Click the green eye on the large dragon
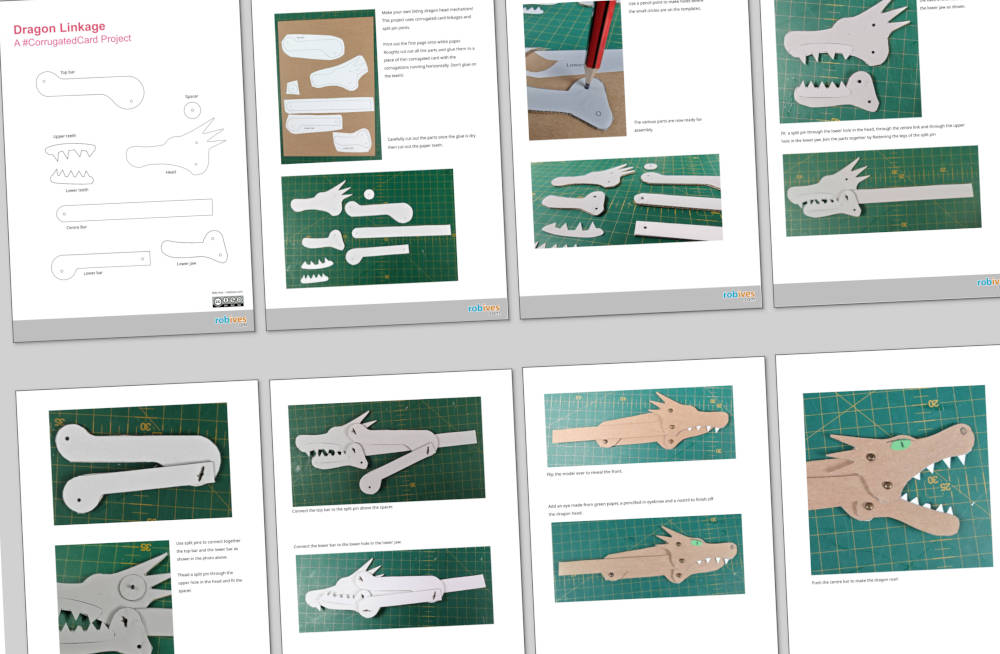This screenshot has height=654, width=1000. click(900, 444)
